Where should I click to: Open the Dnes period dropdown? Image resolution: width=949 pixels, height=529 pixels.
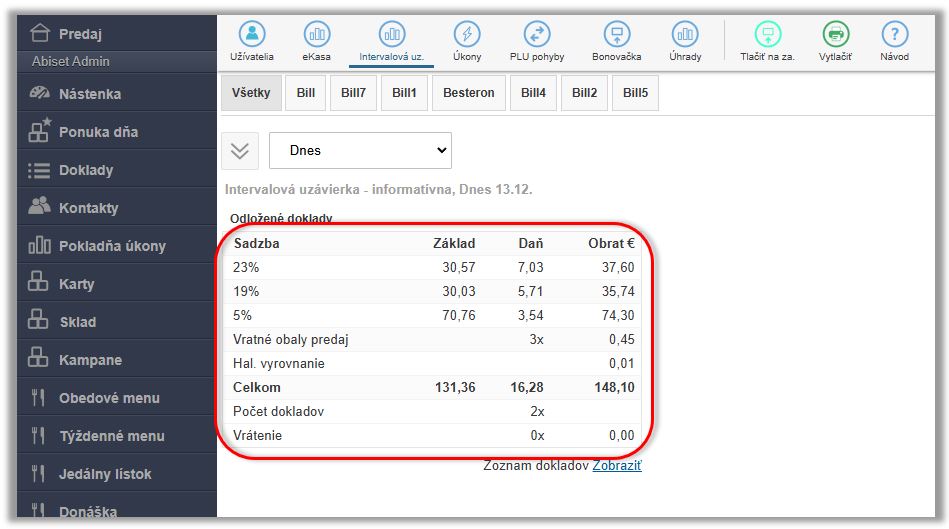pyautogui.click(x=360, y=151)
